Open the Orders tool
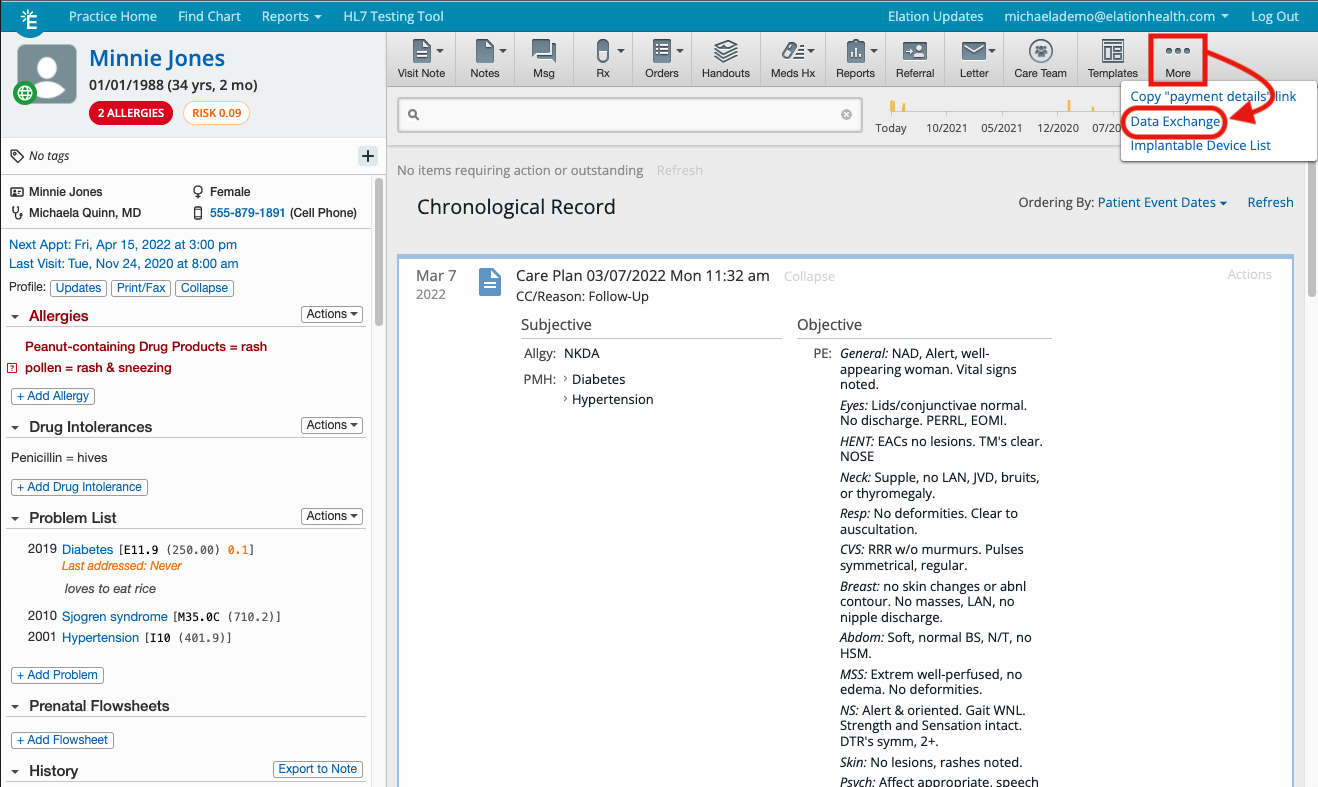1318x787 pixels. [660, 58]
